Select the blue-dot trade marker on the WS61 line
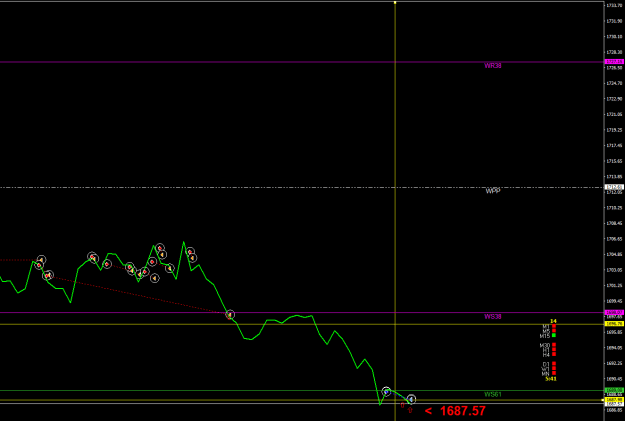 click(x=386, y=391)
